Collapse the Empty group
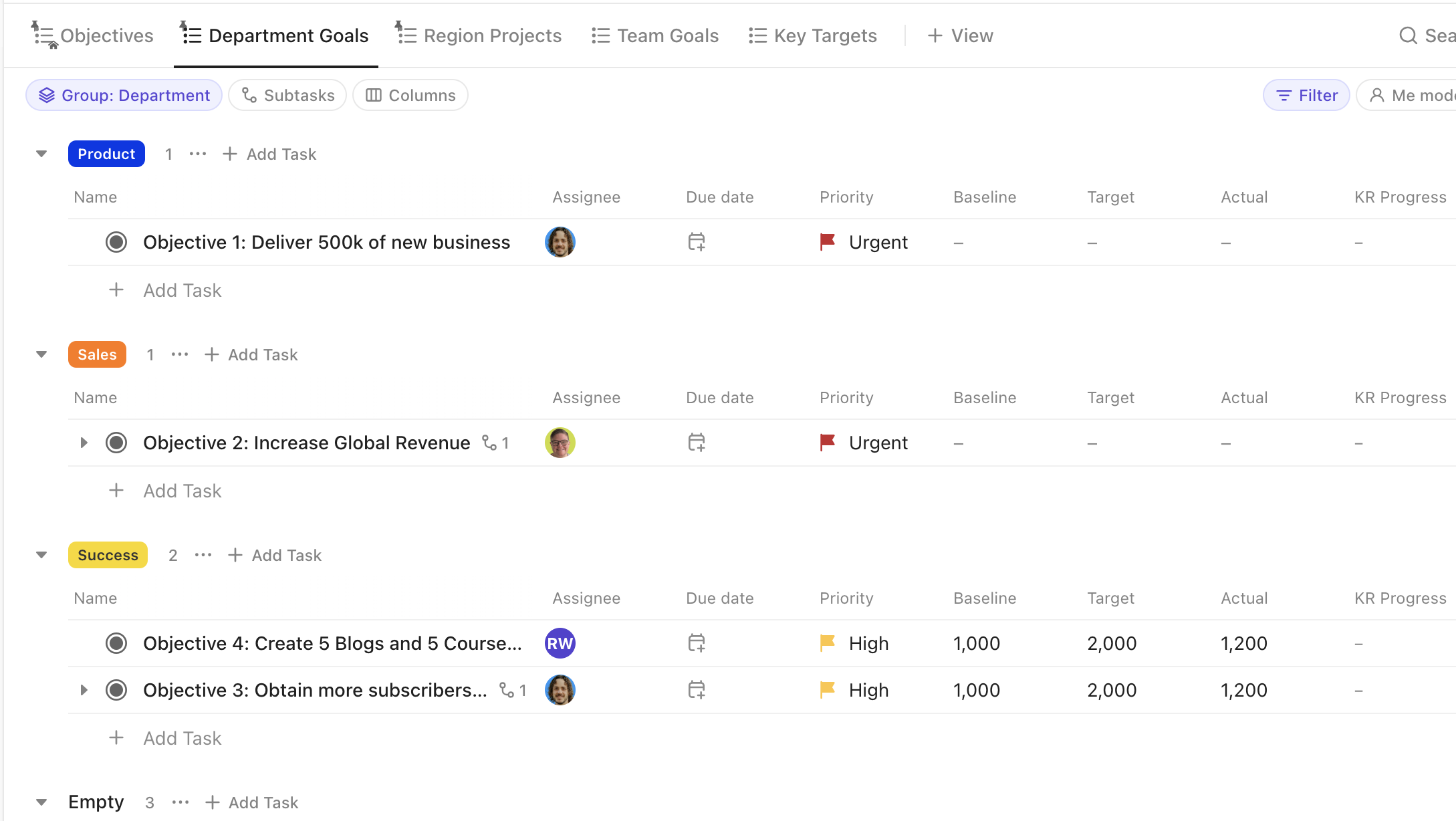The height and width of the screenshot is (821, 1456). click(41, 802)
